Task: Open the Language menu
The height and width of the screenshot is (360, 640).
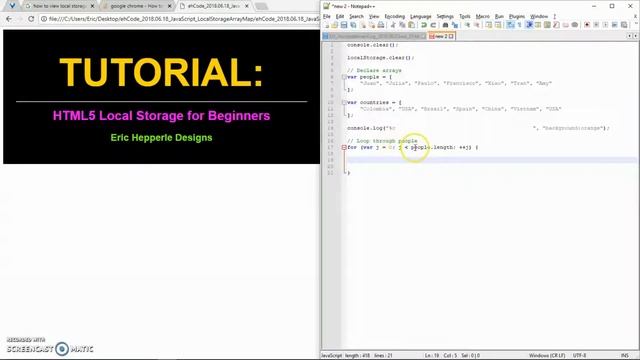Action: pyautogui.click(x=420, y=16)
